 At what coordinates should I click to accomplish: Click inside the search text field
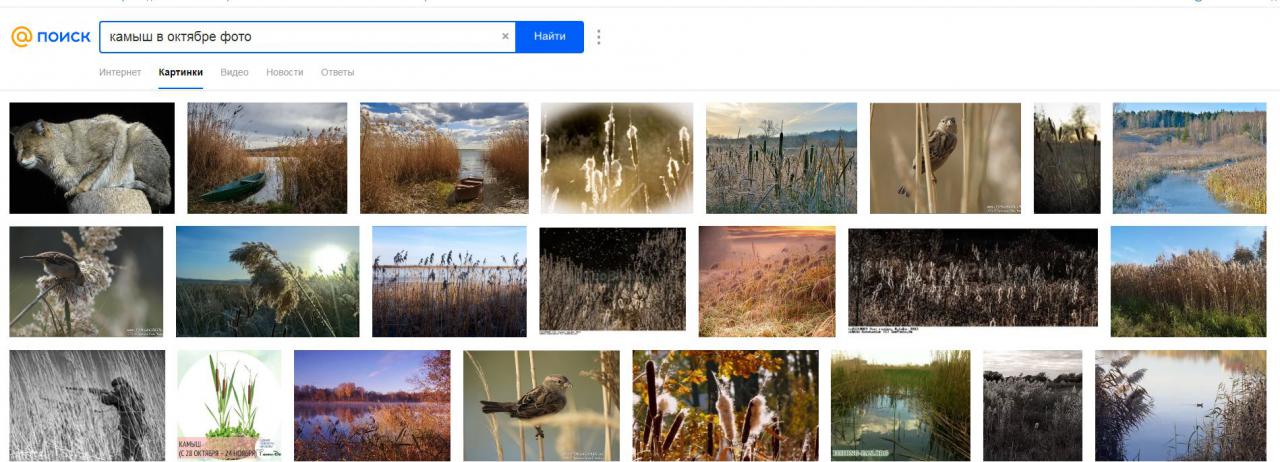[x=300, y=37]
